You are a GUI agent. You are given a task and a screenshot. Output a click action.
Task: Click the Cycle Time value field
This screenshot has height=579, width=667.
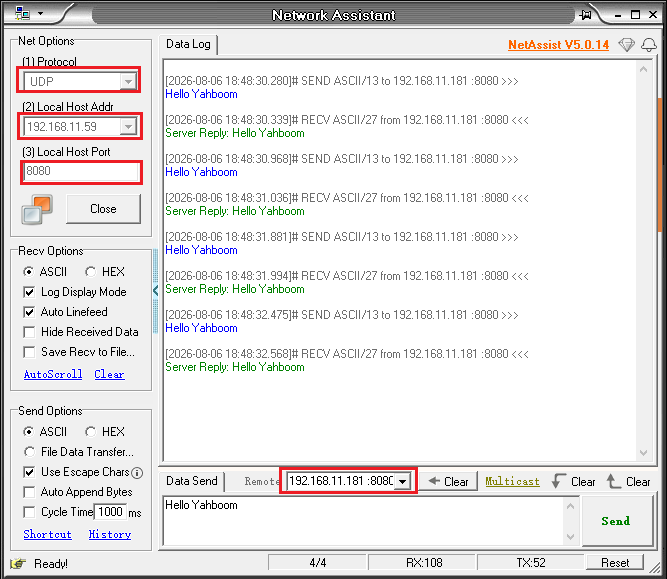(x=110, y=512)
